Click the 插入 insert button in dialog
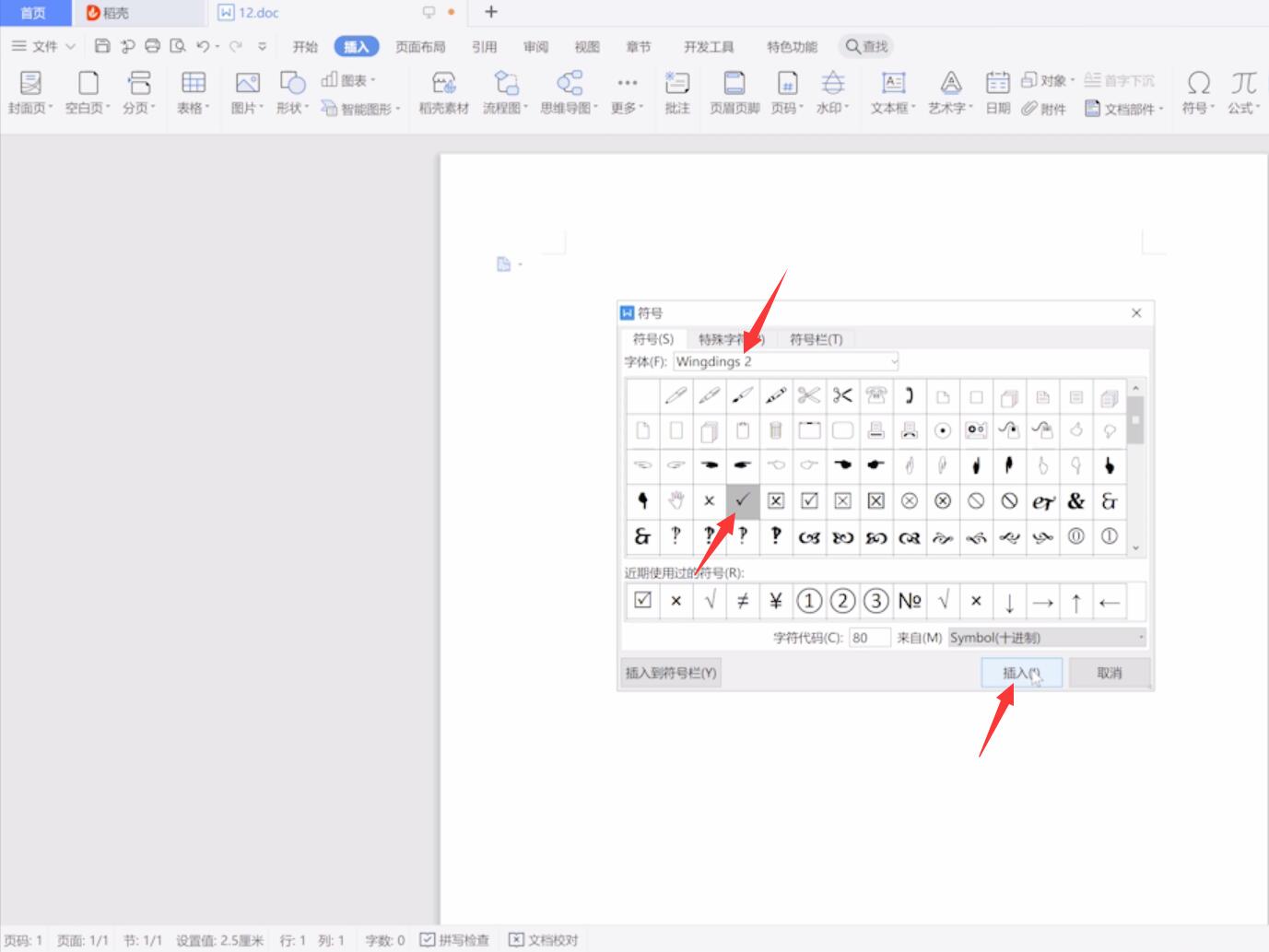The height and width of the screenshot is (952, 1269). click(1022, 673)
